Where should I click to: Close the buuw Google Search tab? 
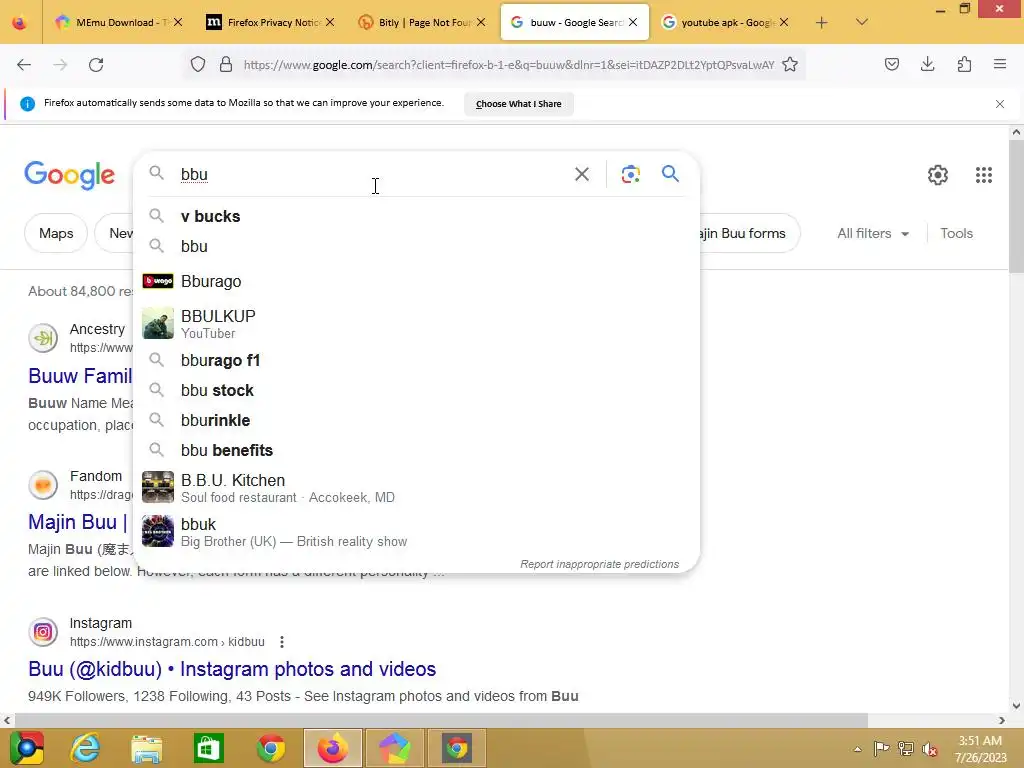633,22
